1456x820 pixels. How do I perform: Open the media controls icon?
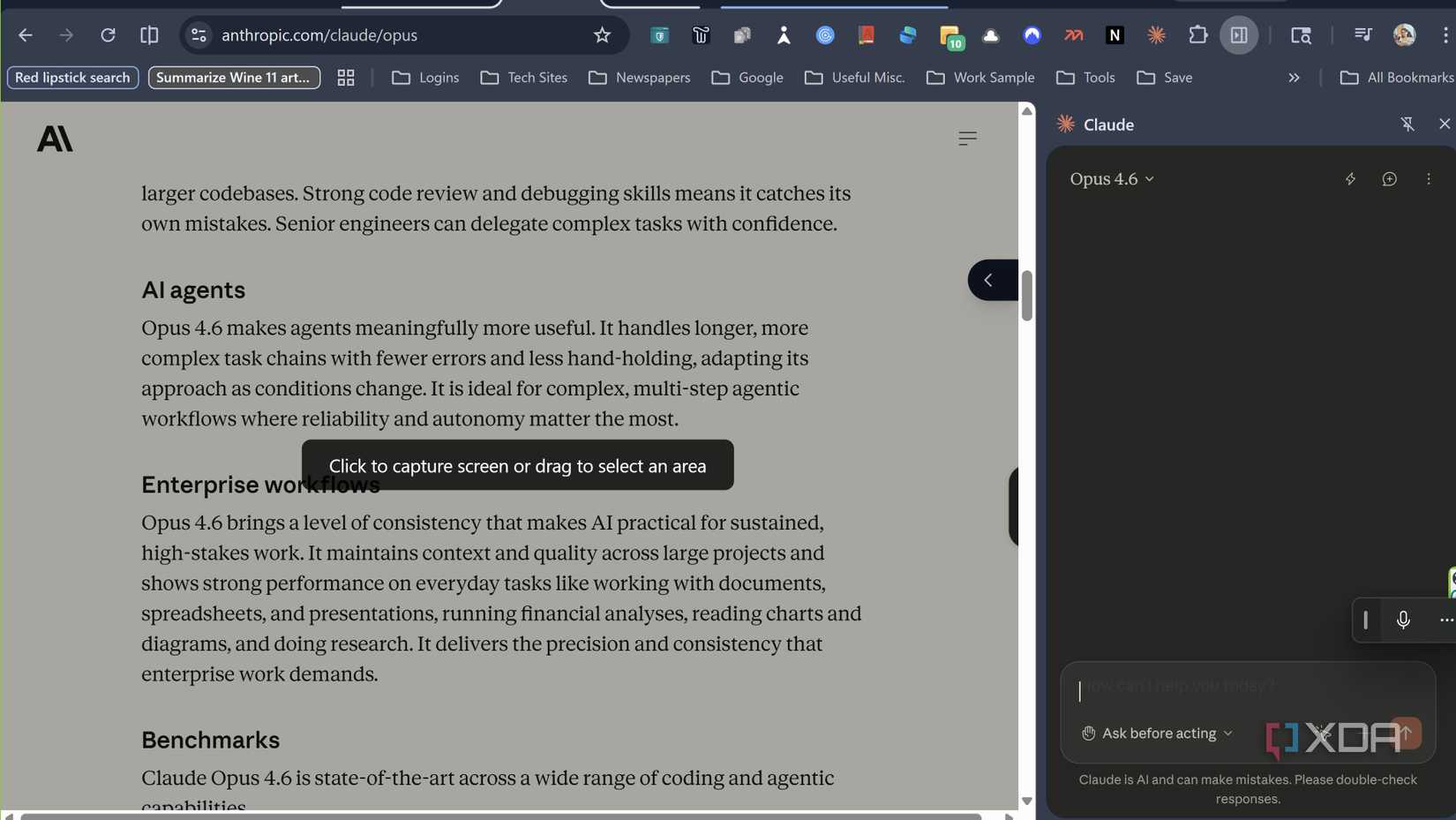tap(1362, 35)
